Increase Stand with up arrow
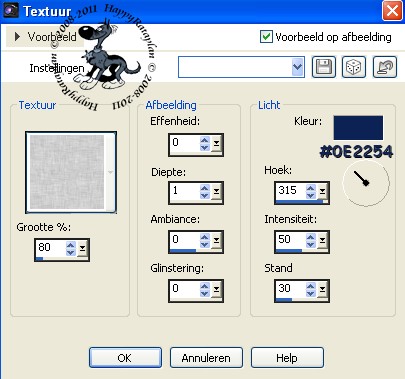405x379 pixels. point(311,286)
